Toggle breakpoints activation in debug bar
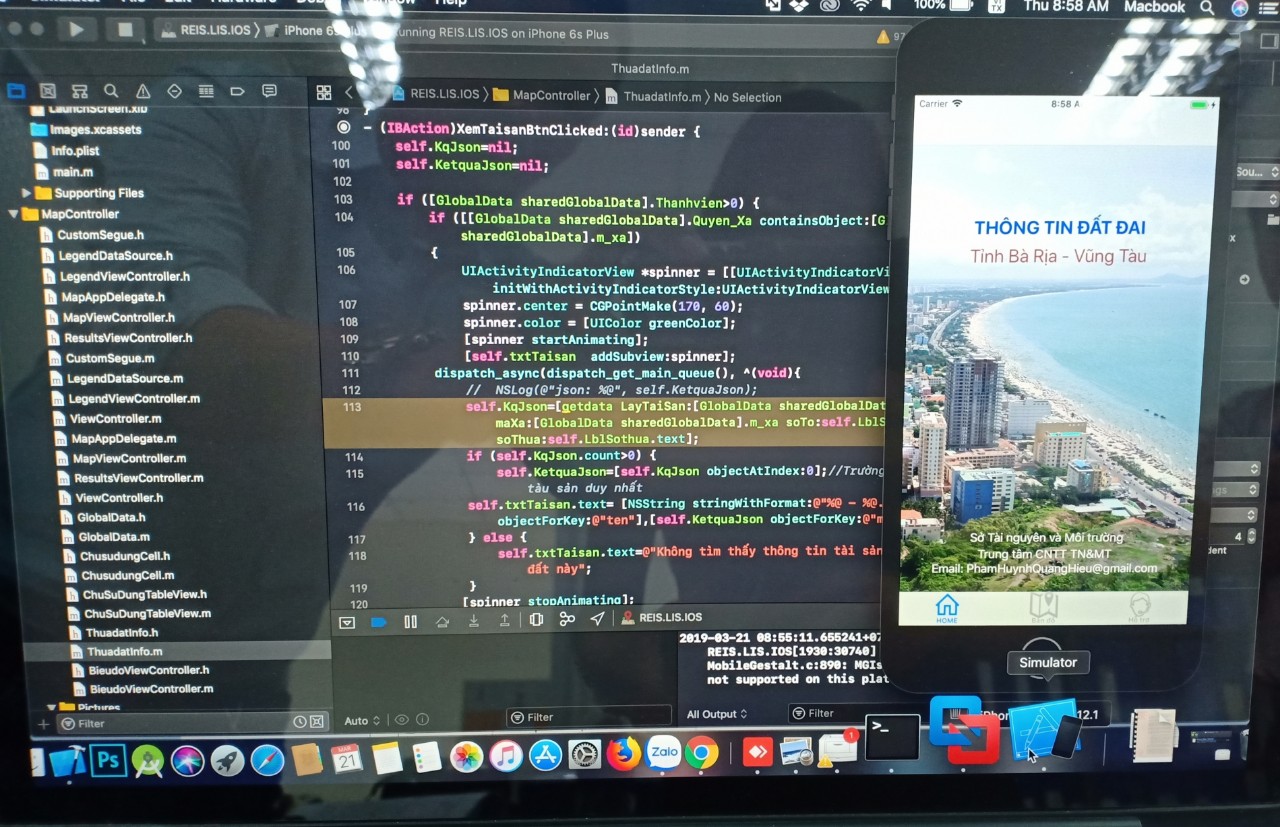The image size is (1280, 827). (x=378, y=622)
